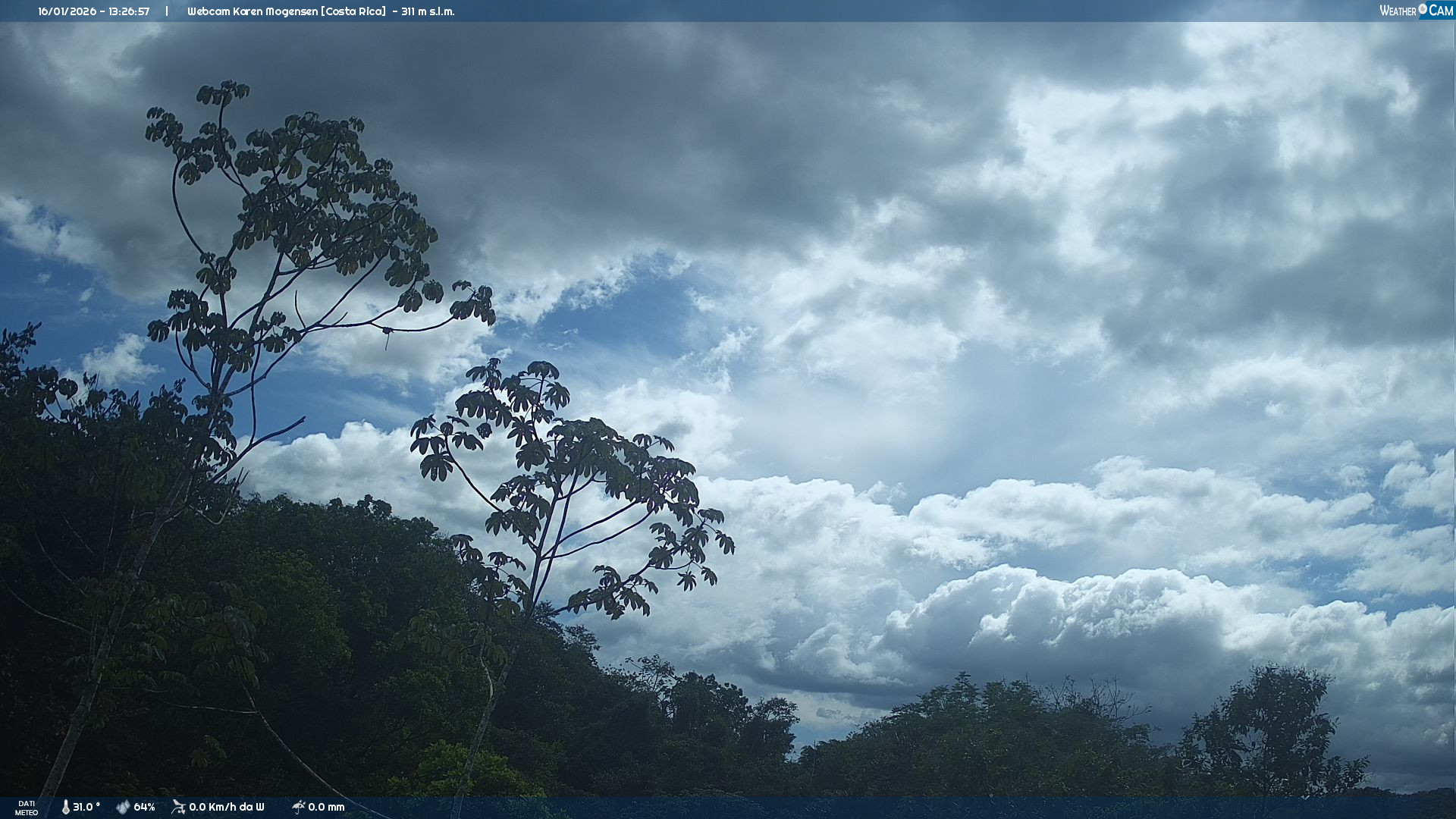Click the camera lens icon in the WeatherCam logo
The width and height of the screenshot is (1456, 819).
pos(1423,9)
